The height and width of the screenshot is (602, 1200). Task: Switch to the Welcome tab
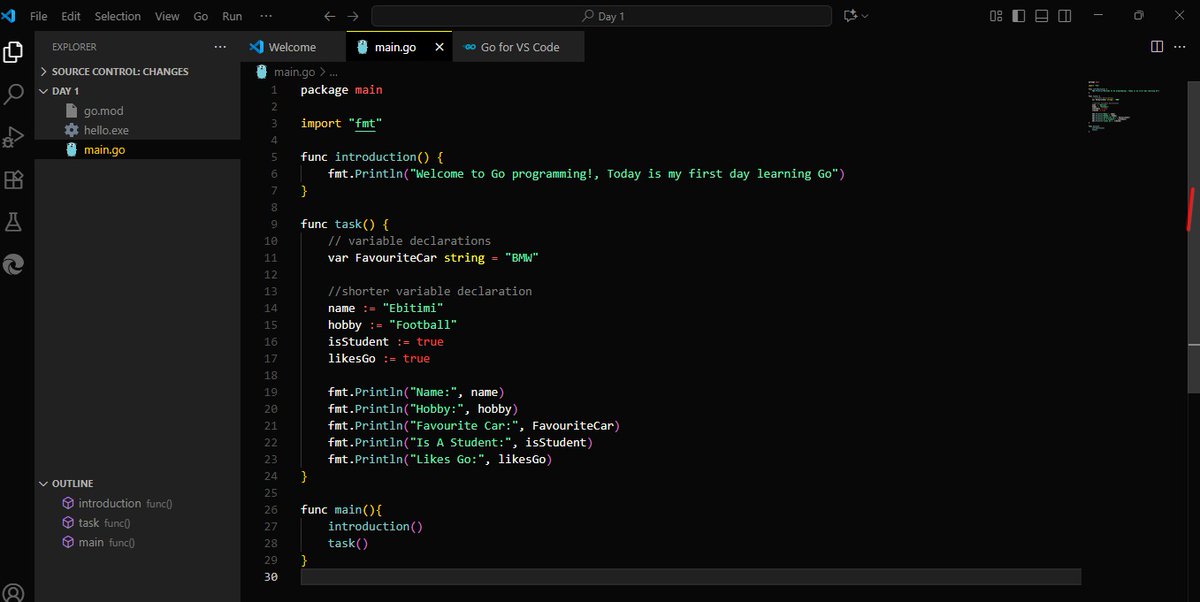(291, 46)
